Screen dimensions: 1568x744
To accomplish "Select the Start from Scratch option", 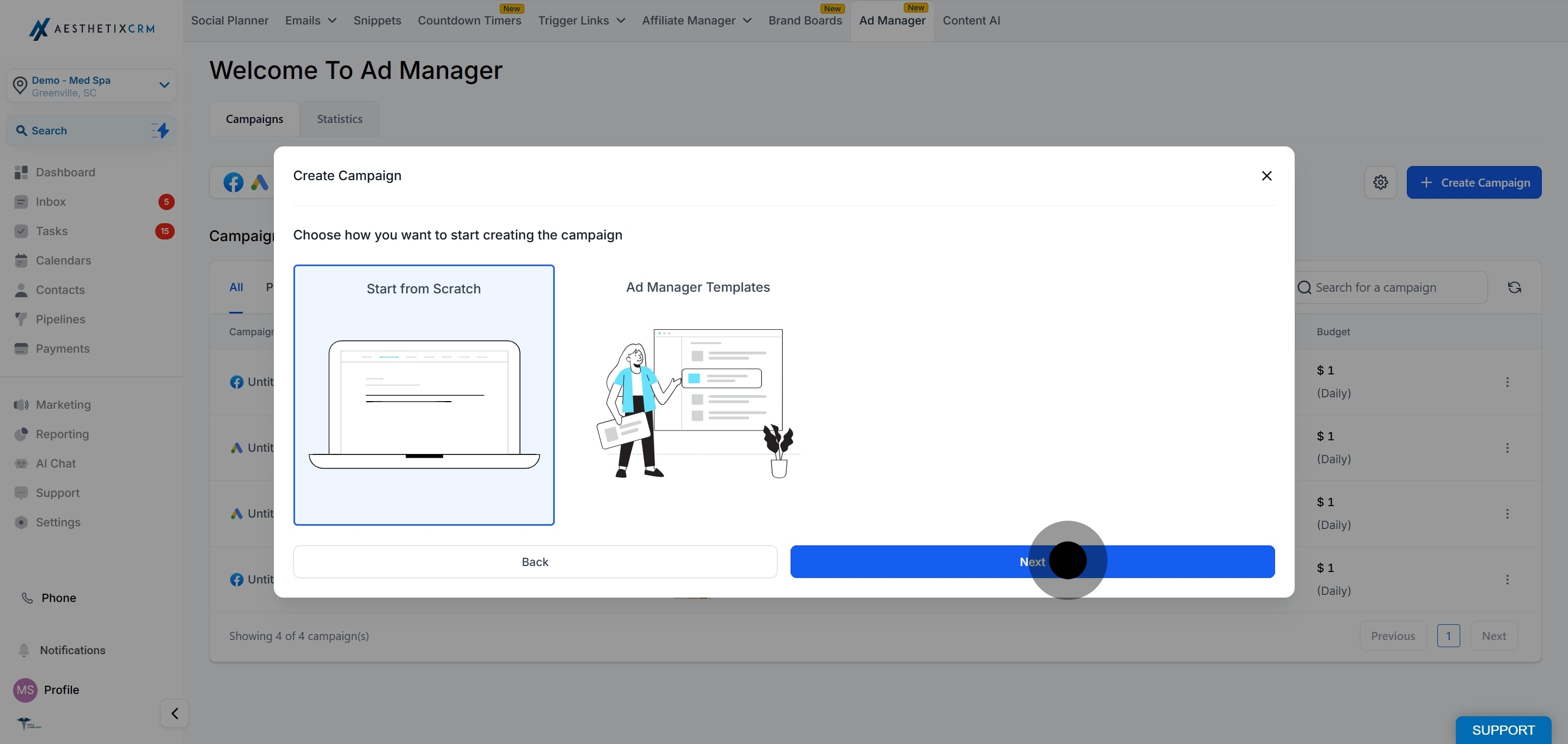I will click(424, 395).
